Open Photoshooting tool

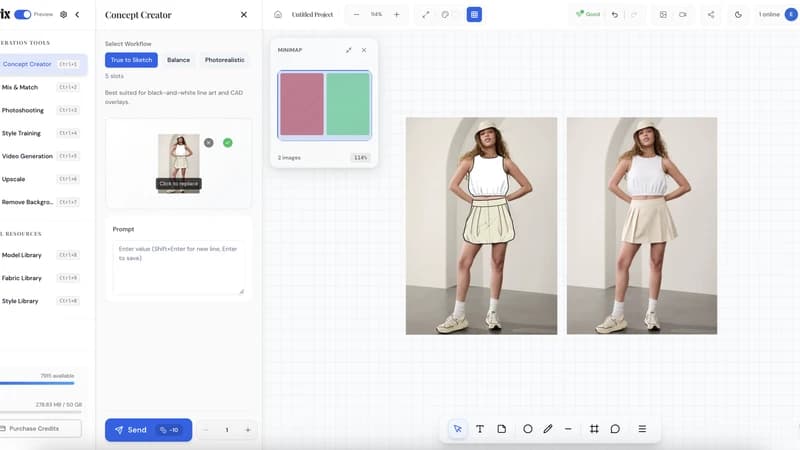(x=41, y=110)
